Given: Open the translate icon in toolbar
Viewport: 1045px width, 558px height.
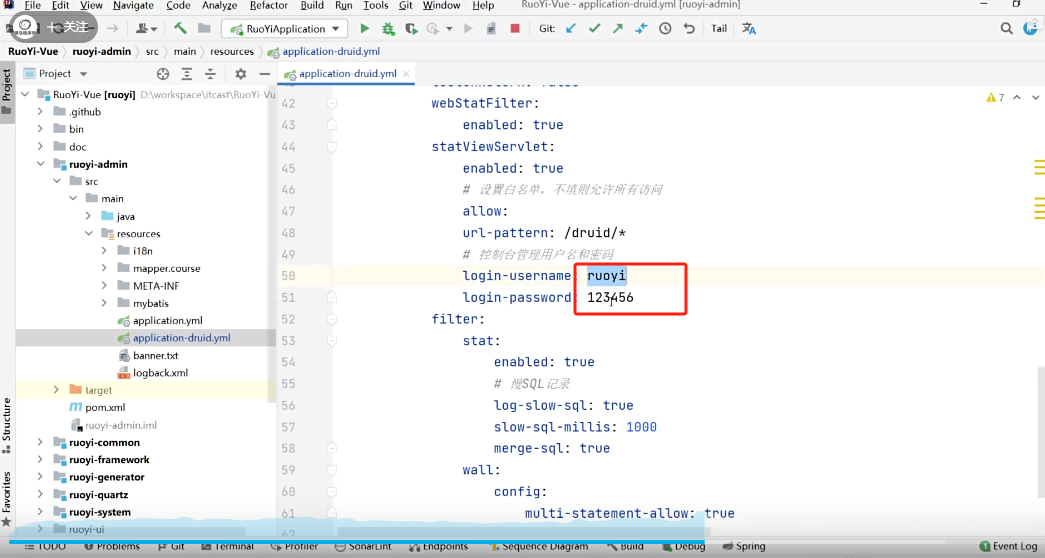Looking at the screenshot, I should (749, 29).
